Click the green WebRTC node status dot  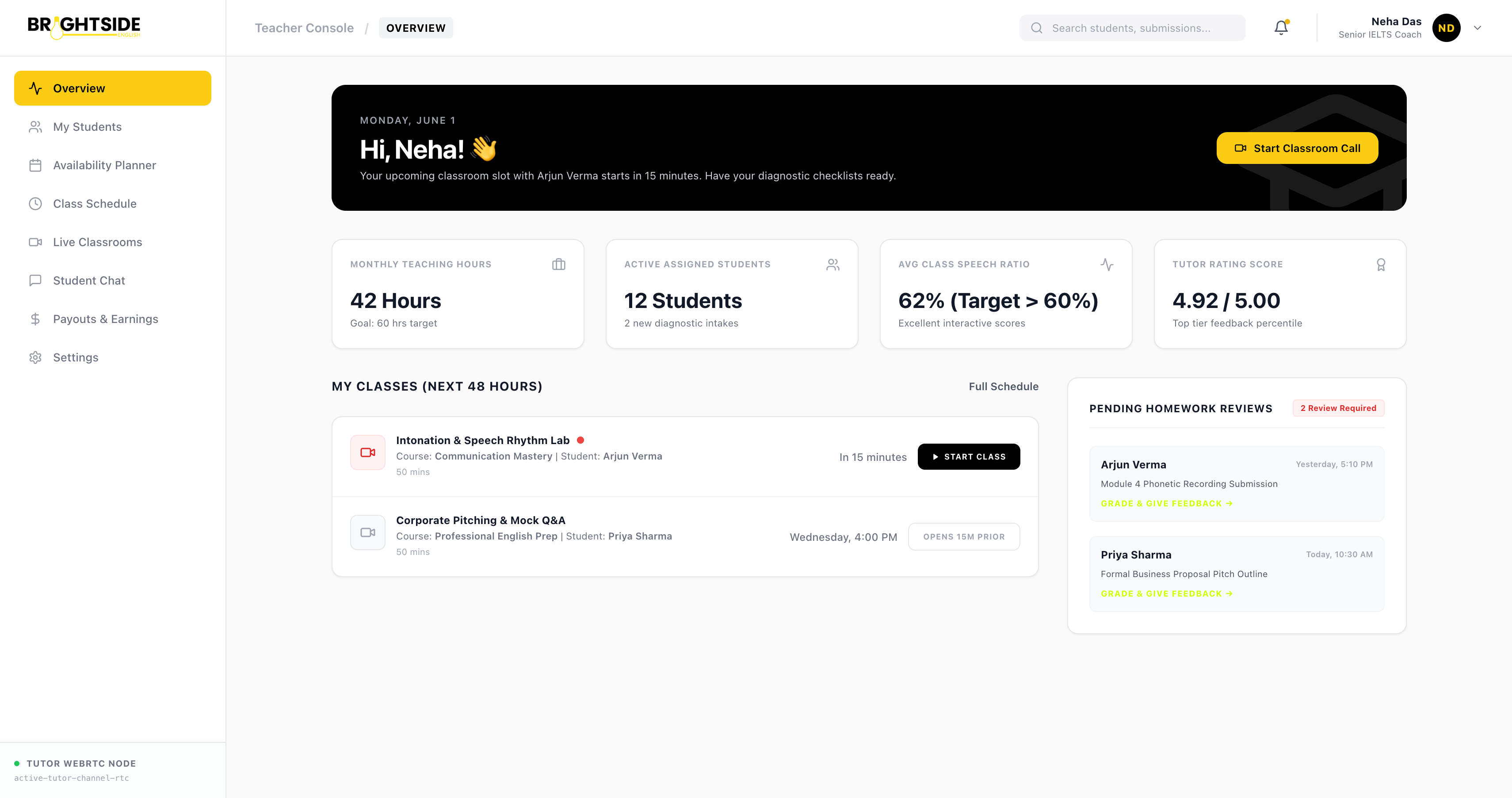[x=17, y=764]
